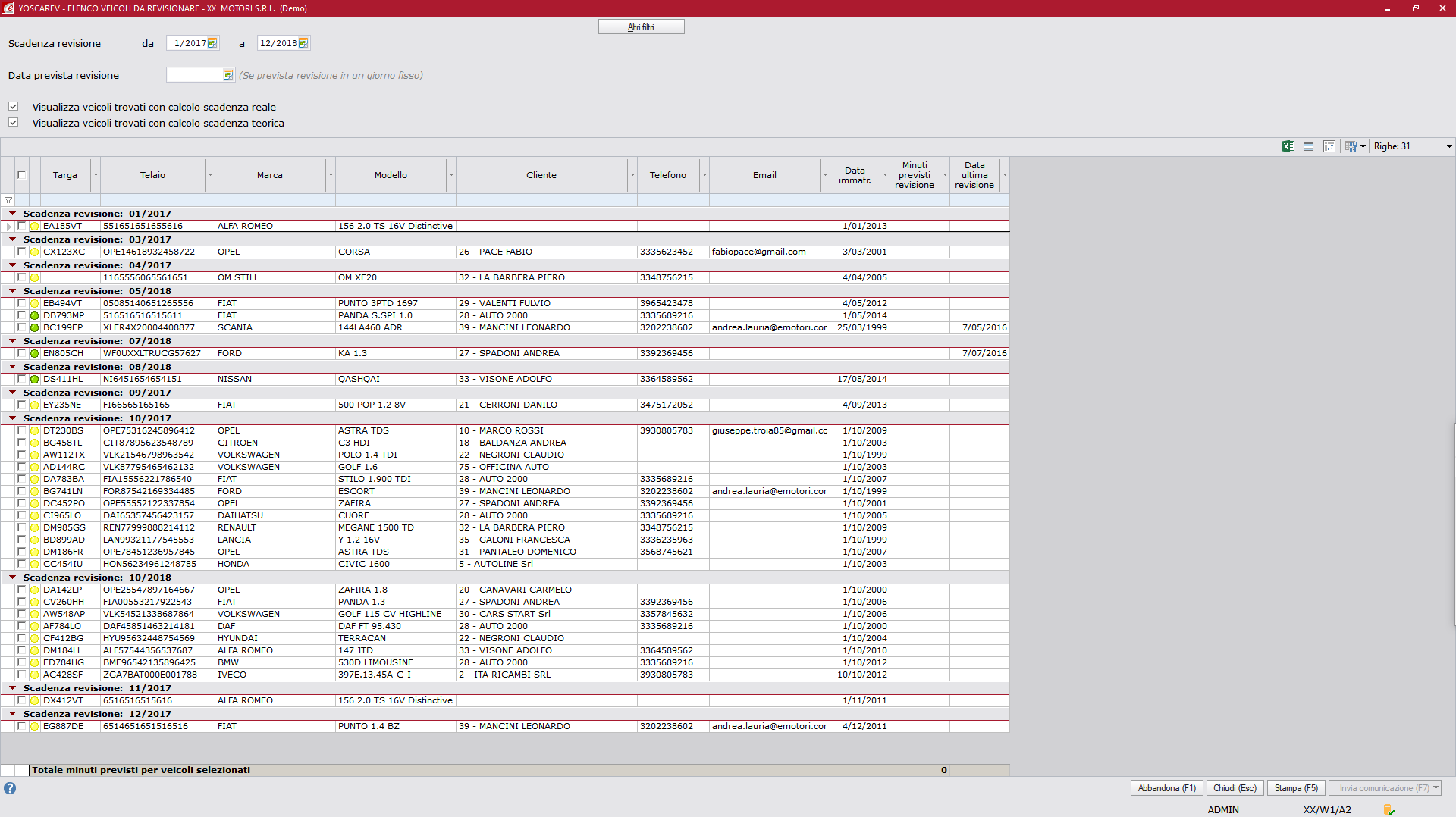Click the yellow status dot for EA185VT
Screen dimensions: 1456x817
(x=35, y=226)
